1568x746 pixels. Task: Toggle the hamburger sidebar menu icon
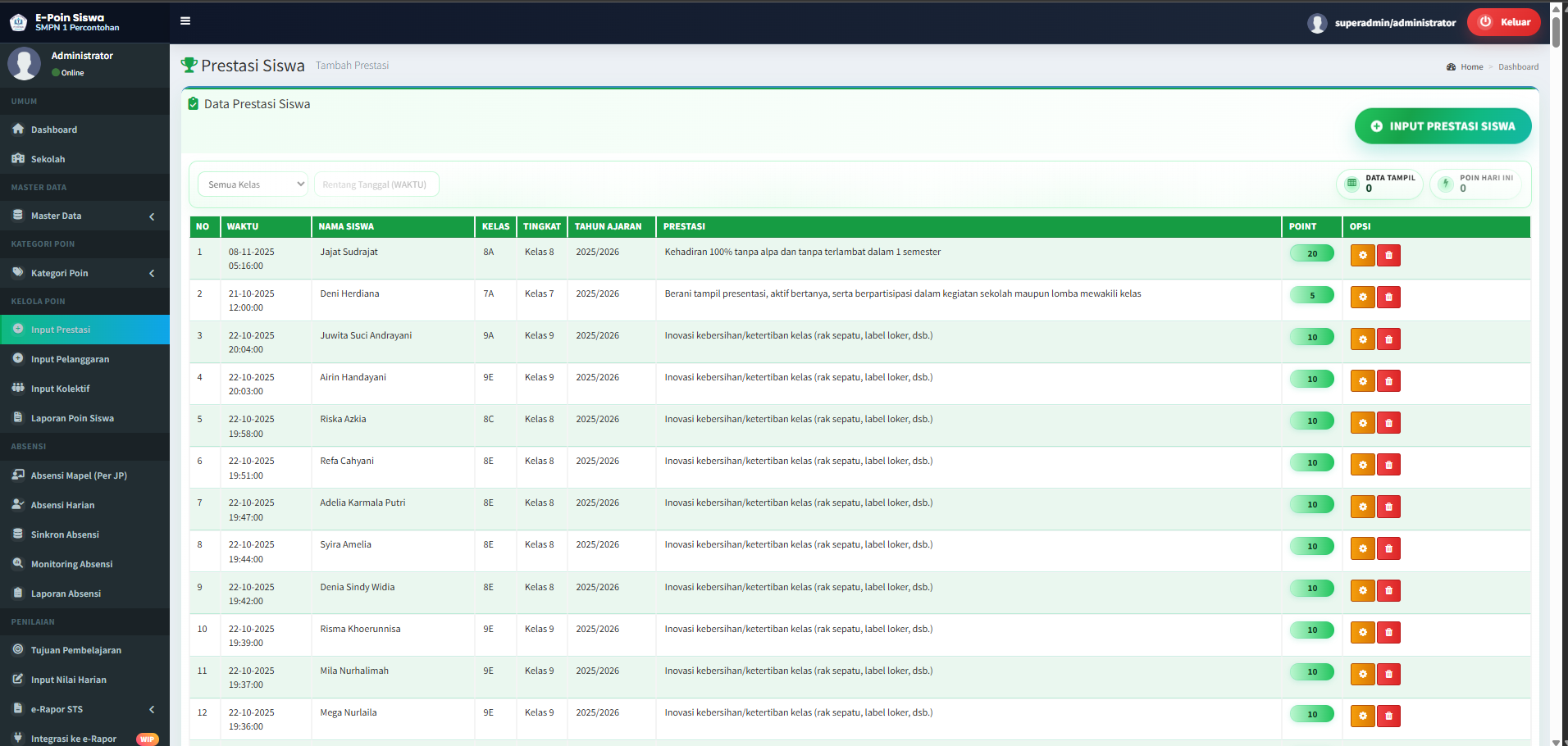point(185,21)
